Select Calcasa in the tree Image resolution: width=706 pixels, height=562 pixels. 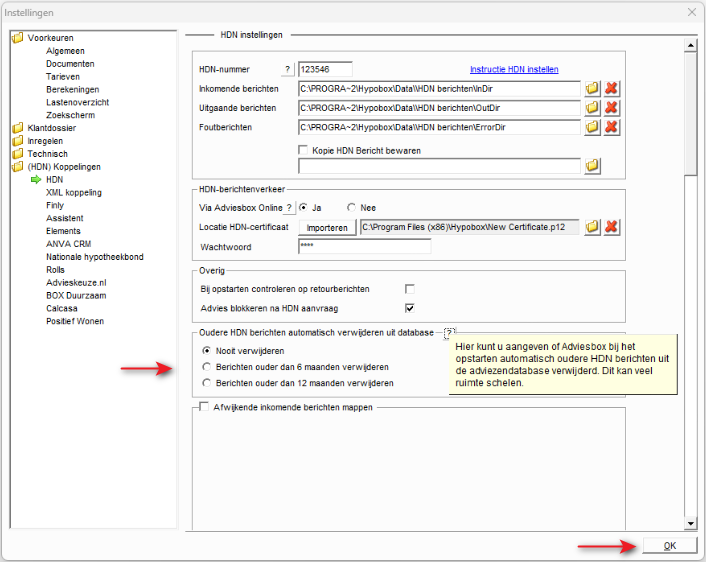click(62, 308)
